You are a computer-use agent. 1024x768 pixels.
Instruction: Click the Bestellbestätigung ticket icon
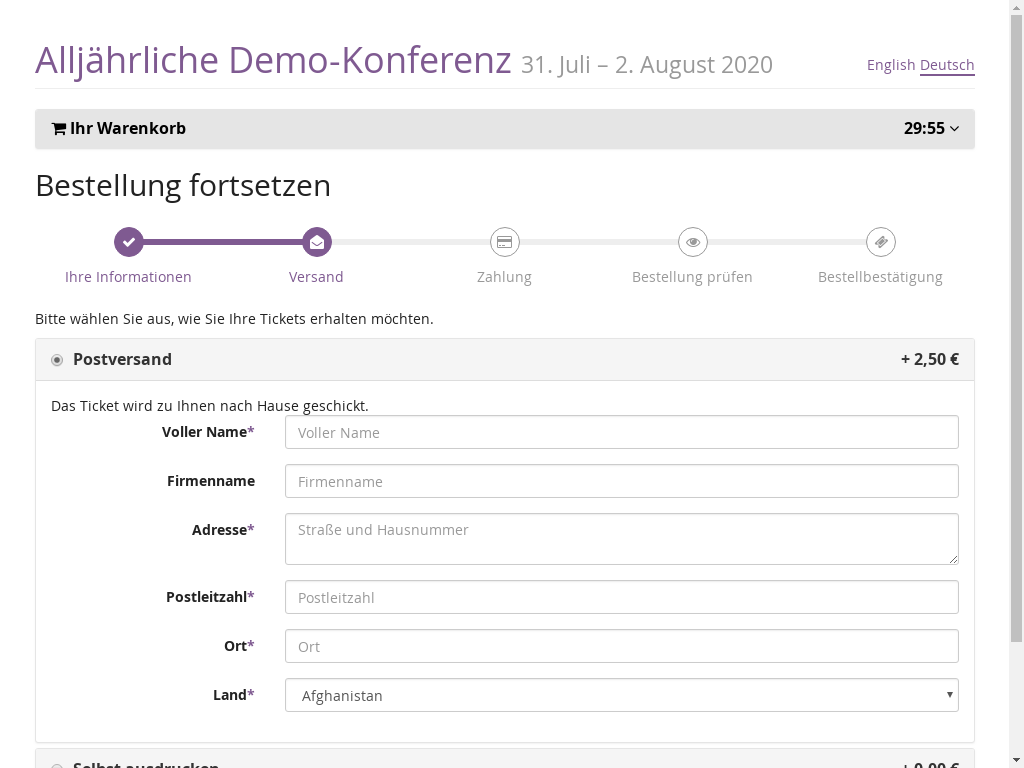click(x=880, y=242)
